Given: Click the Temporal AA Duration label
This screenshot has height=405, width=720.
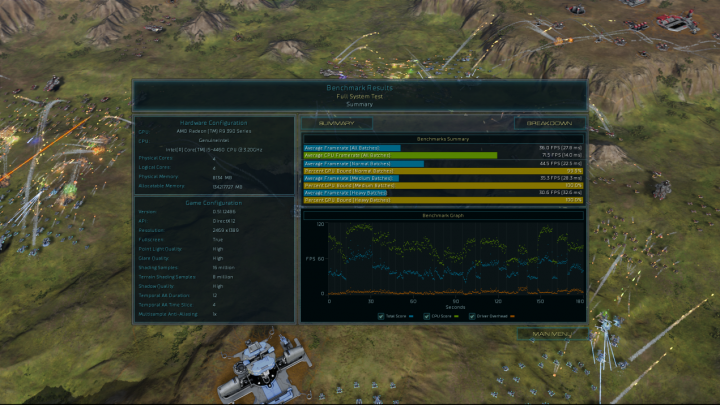Looking at the screenshot, I should coord(164,295).
